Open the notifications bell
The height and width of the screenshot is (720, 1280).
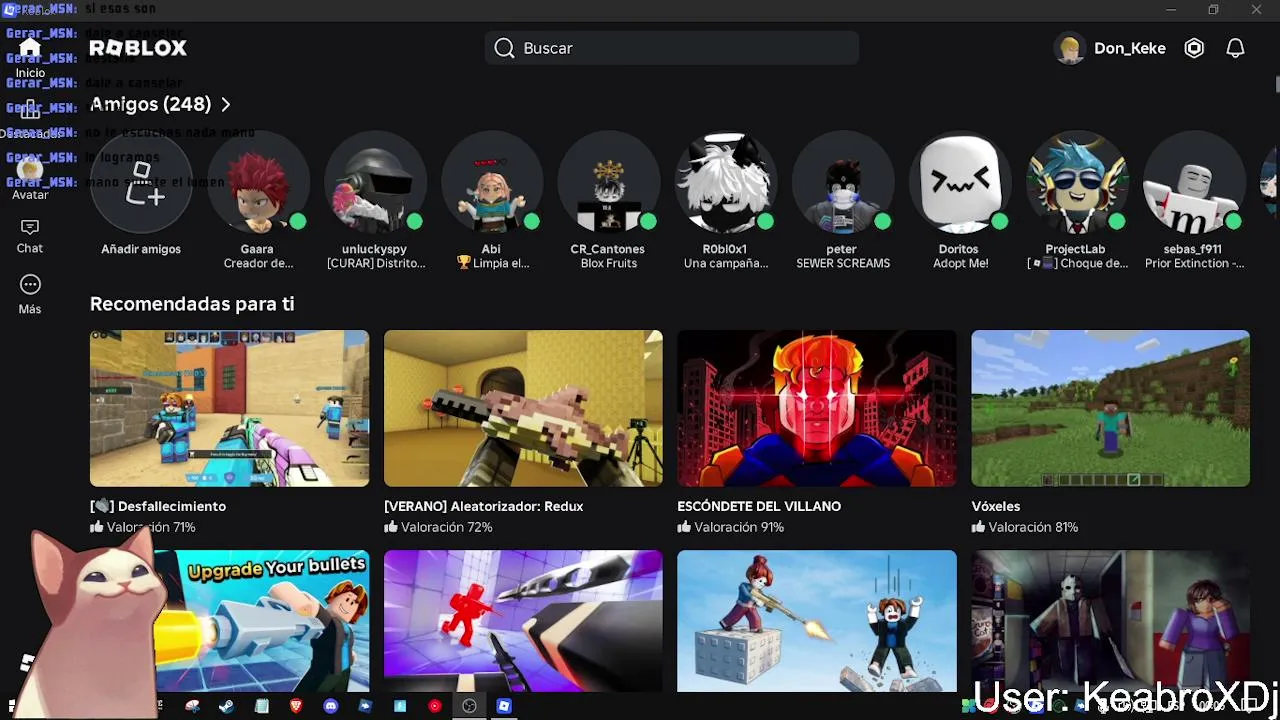click(x=1236, y=48)
